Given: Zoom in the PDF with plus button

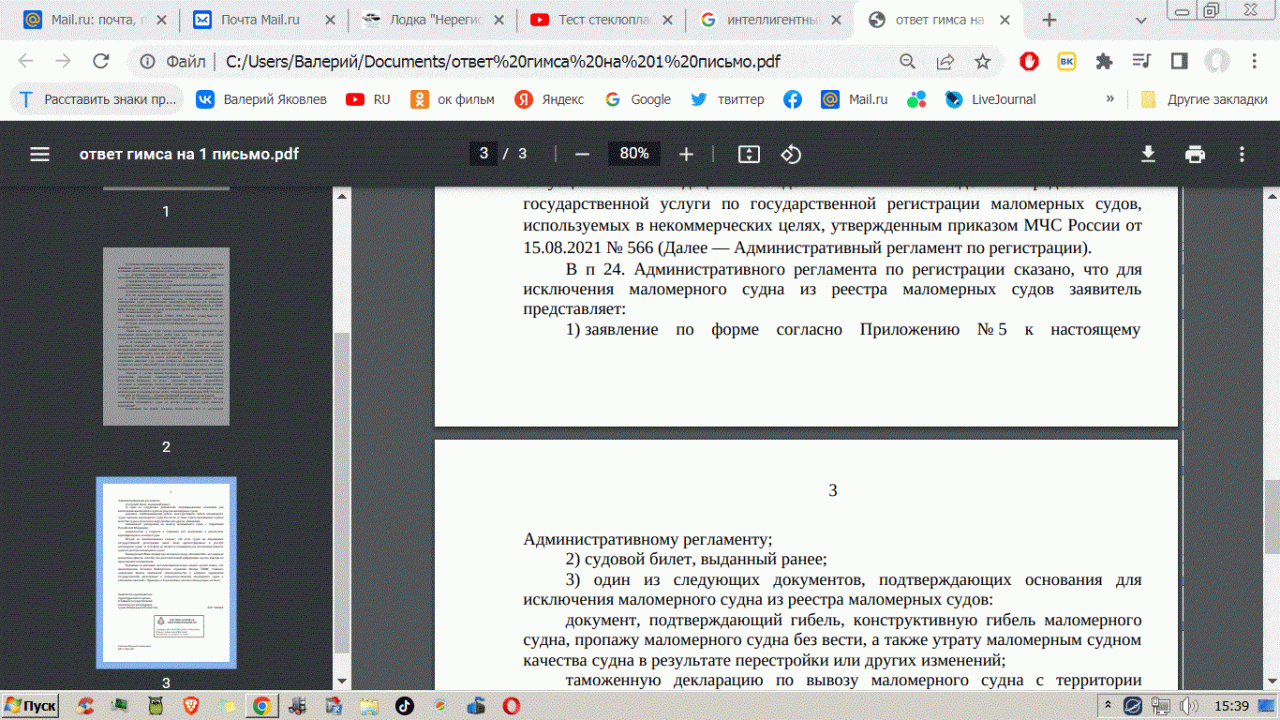Looking at the screenshot, I should point(686,154).
